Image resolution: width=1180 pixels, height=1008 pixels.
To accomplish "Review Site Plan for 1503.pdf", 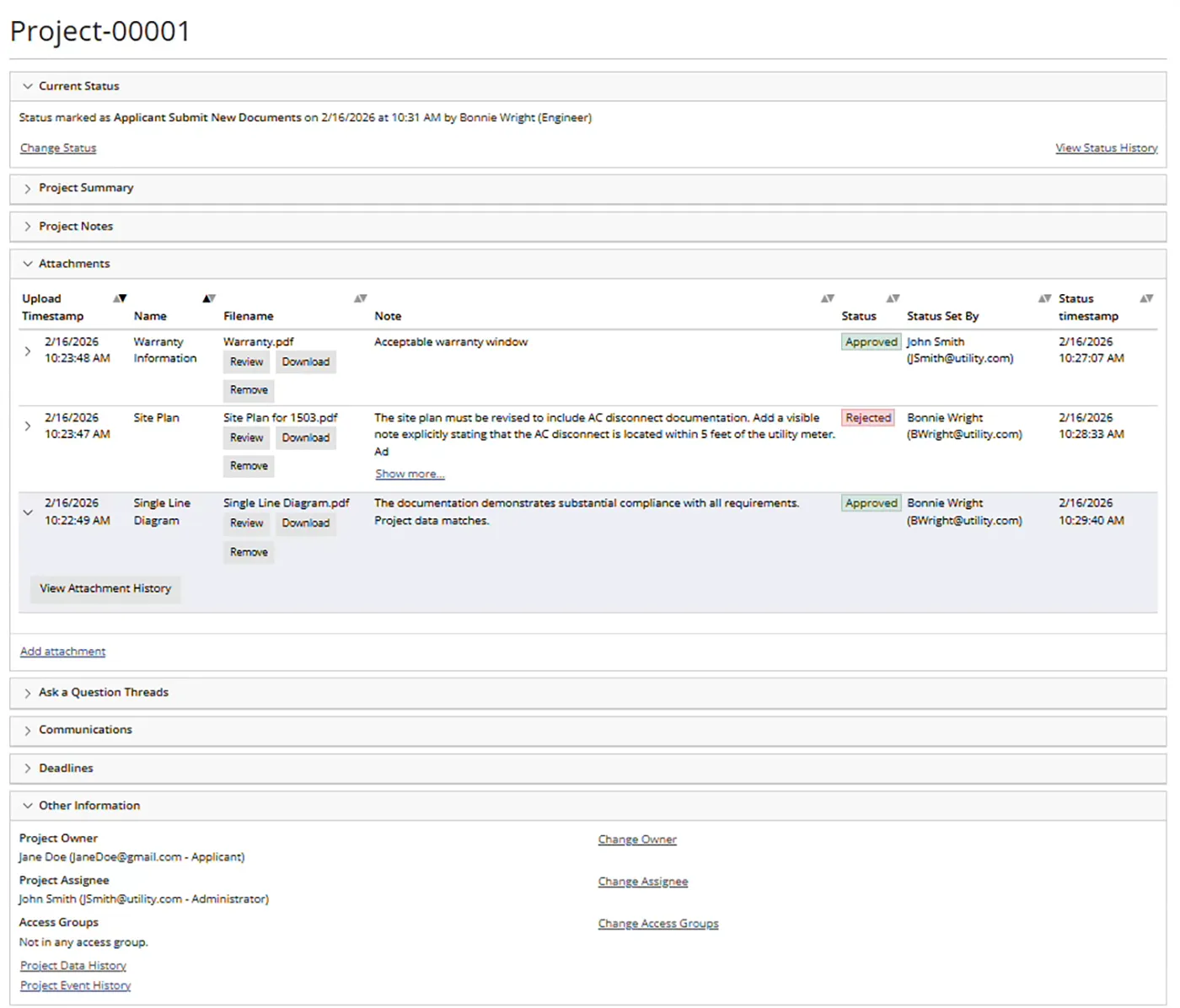I will 246,438.
